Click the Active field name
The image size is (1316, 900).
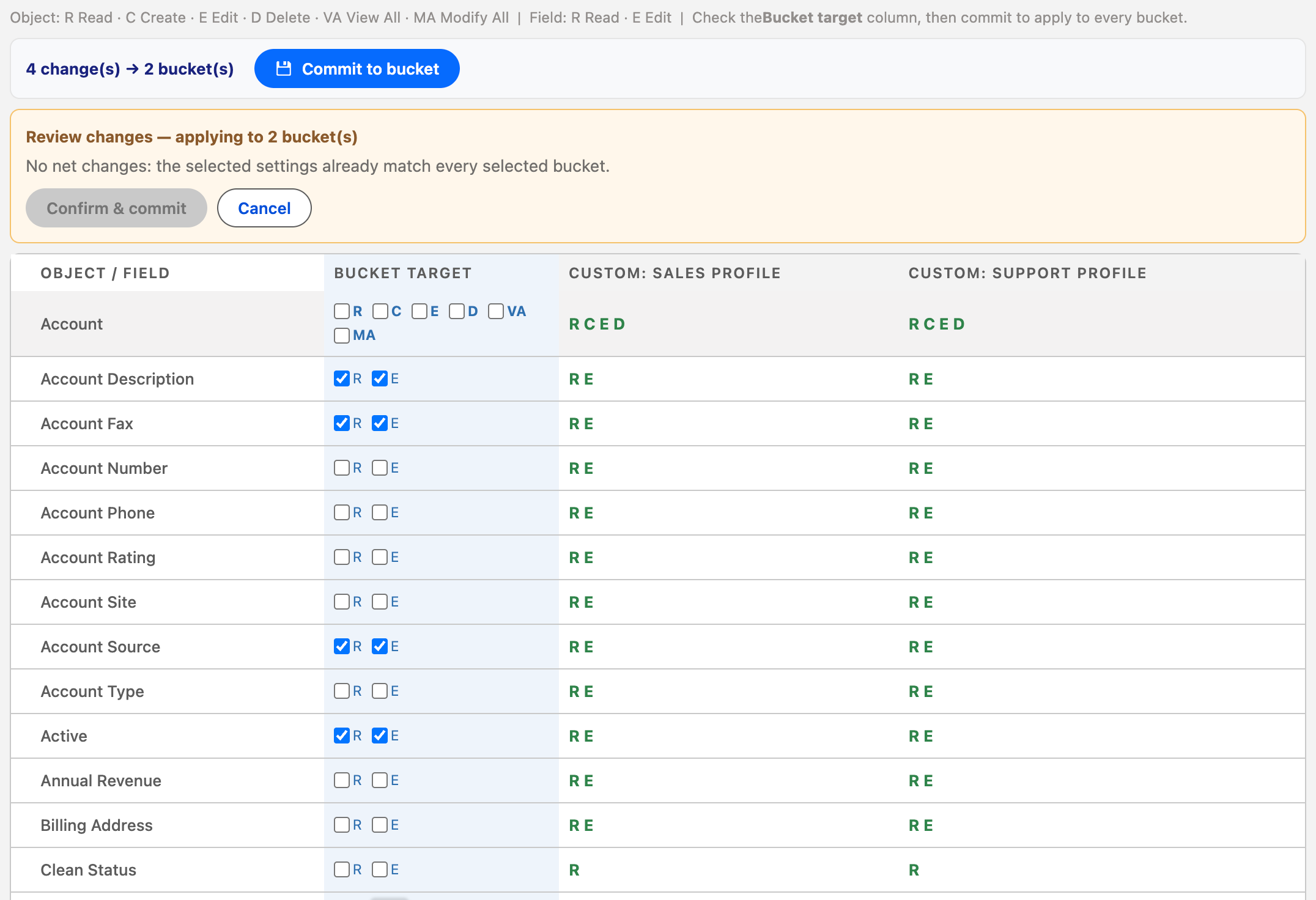tap(64, 736)
